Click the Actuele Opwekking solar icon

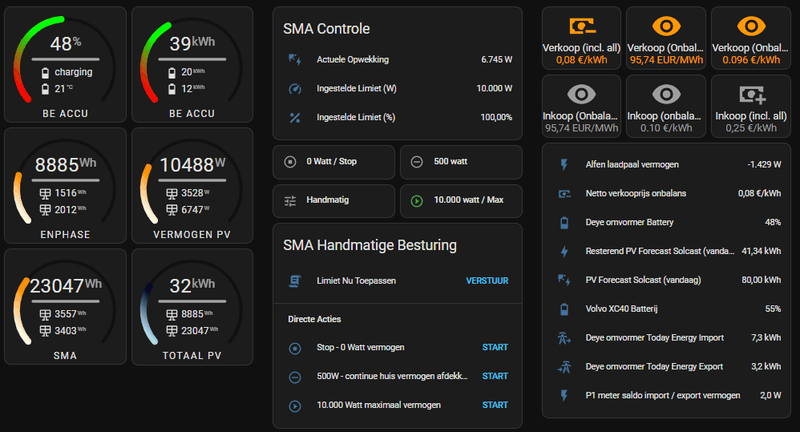pos(294,60)
